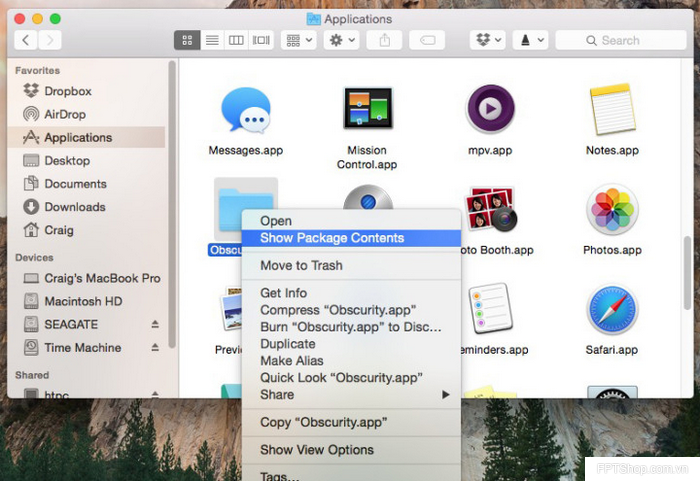The height and width of the screenshot is (481, 700).
Task: Choose Show View Options
Action: click(351, 450)
